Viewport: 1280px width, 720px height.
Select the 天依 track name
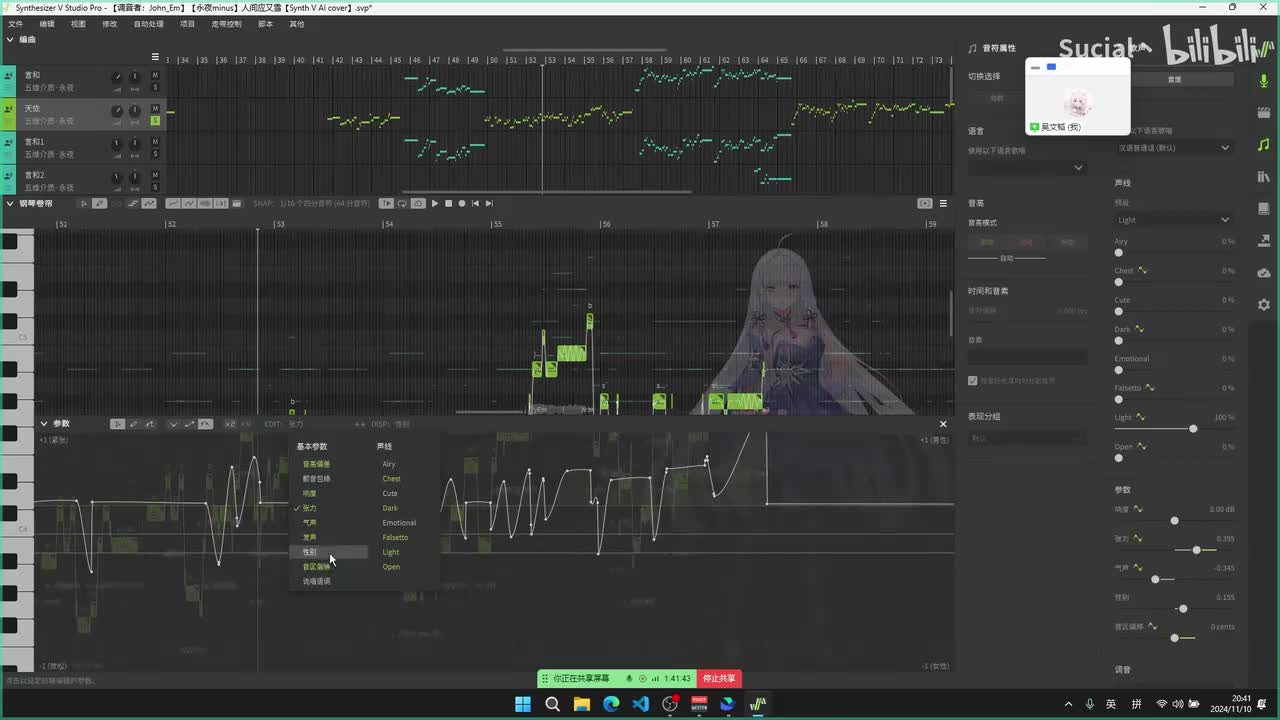coord(33,108)
